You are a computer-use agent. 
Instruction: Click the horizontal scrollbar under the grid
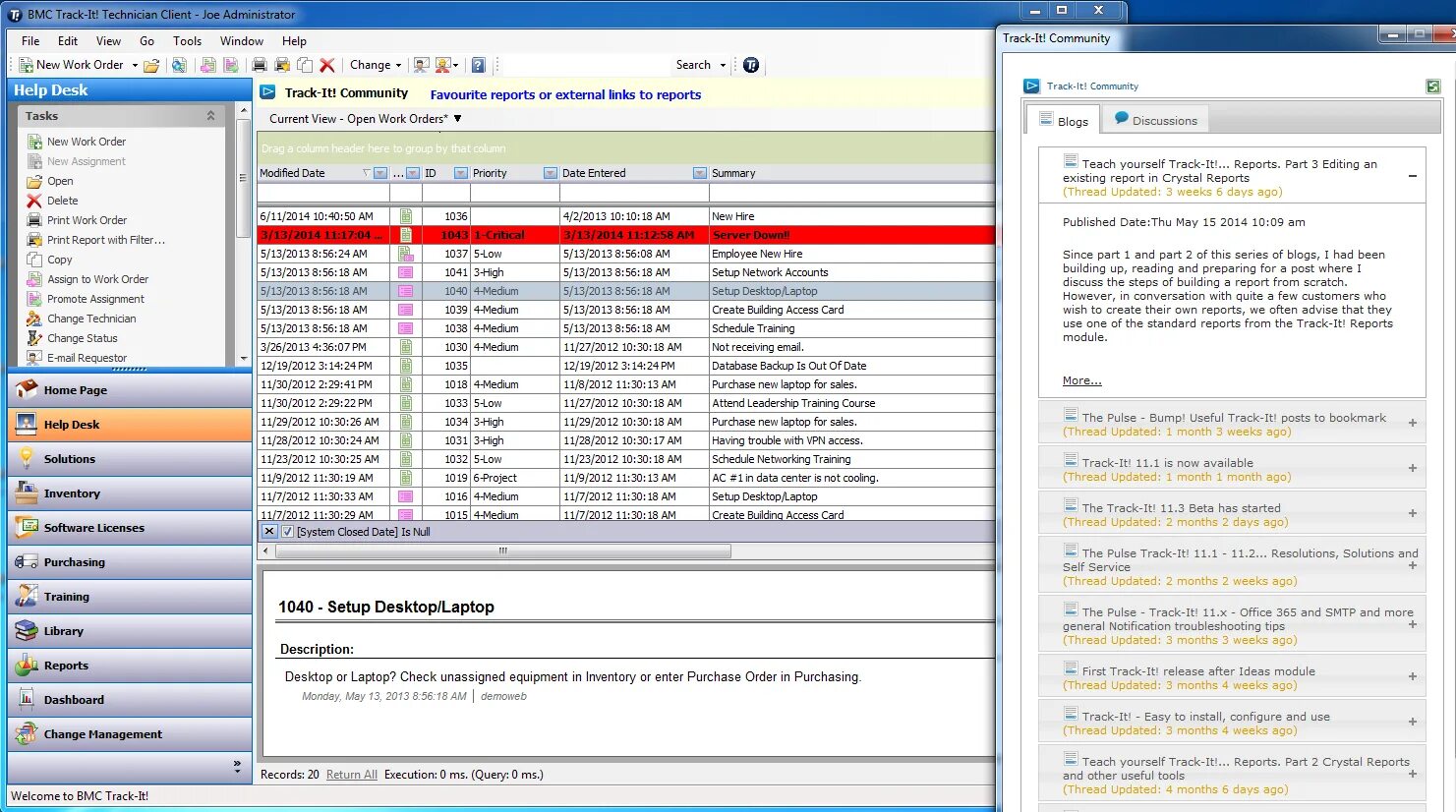click(x=503, y=551)
